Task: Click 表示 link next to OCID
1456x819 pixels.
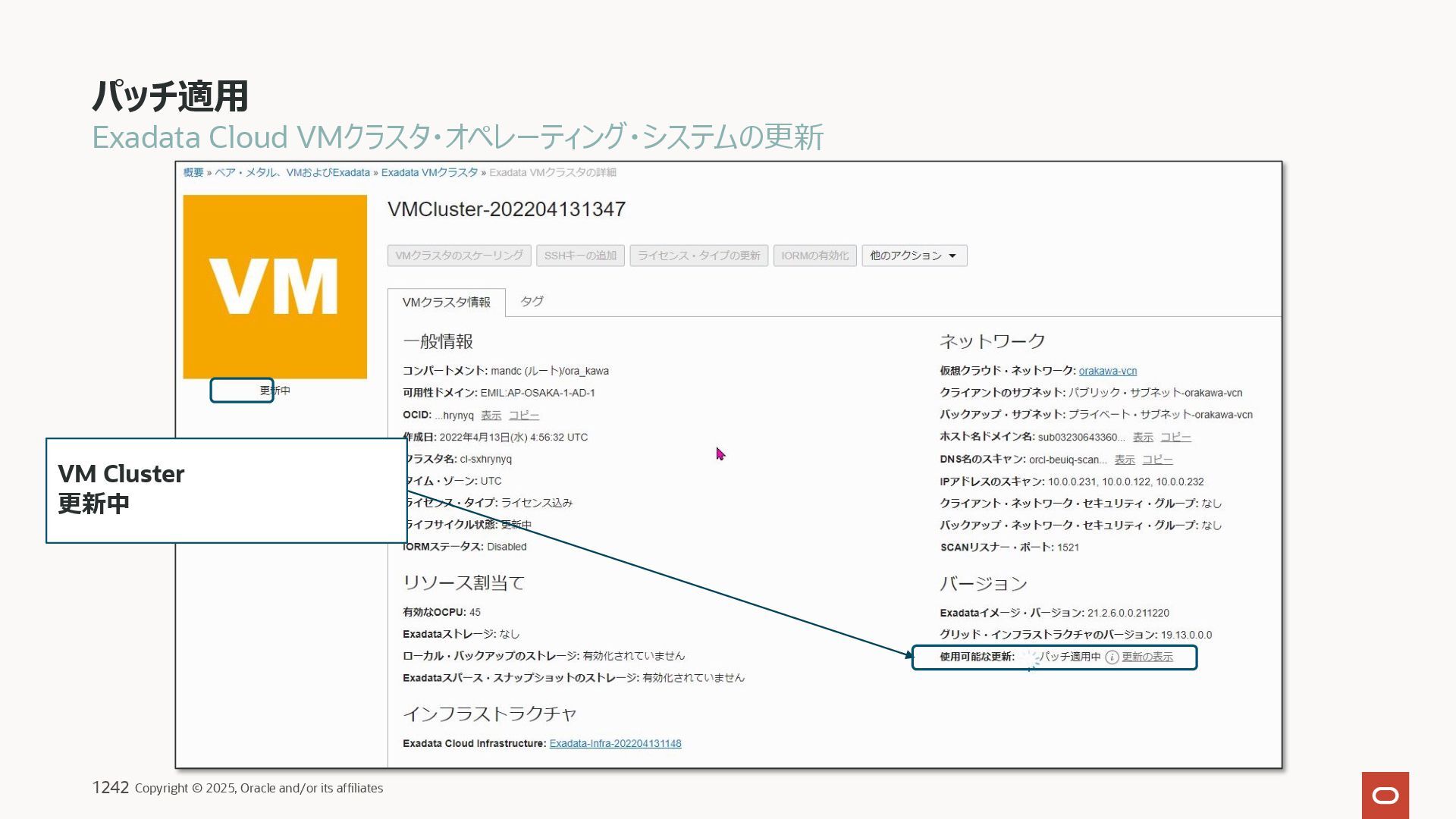Action: 491,416
